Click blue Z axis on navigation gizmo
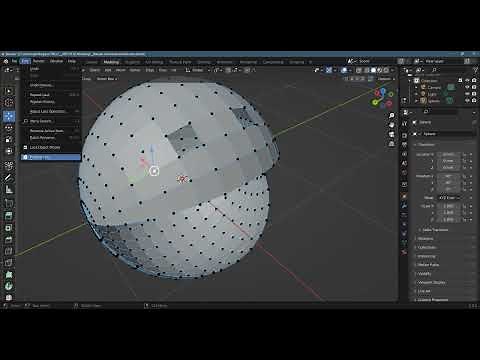This screenshot has width=480, height=360. tap(383, 91)
